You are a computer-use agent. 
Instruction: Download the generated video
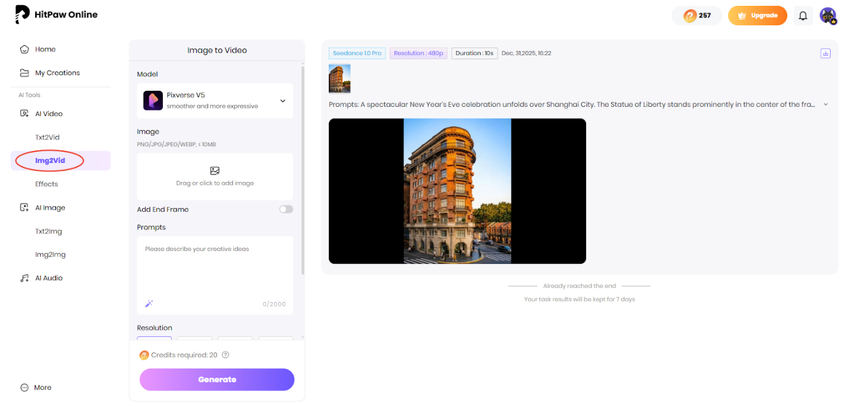tap(825, 53)
